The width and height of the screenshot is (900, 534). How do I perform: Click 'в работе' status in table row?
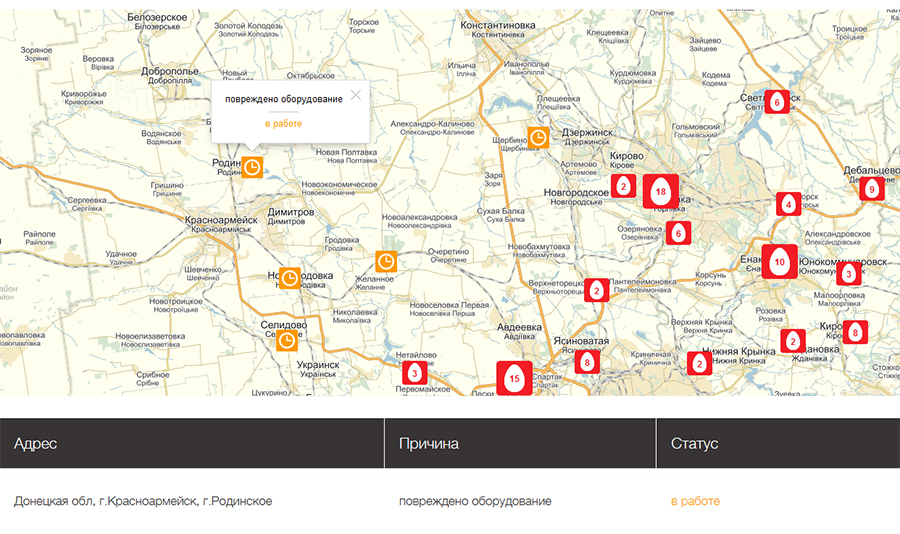pos(695,501)
